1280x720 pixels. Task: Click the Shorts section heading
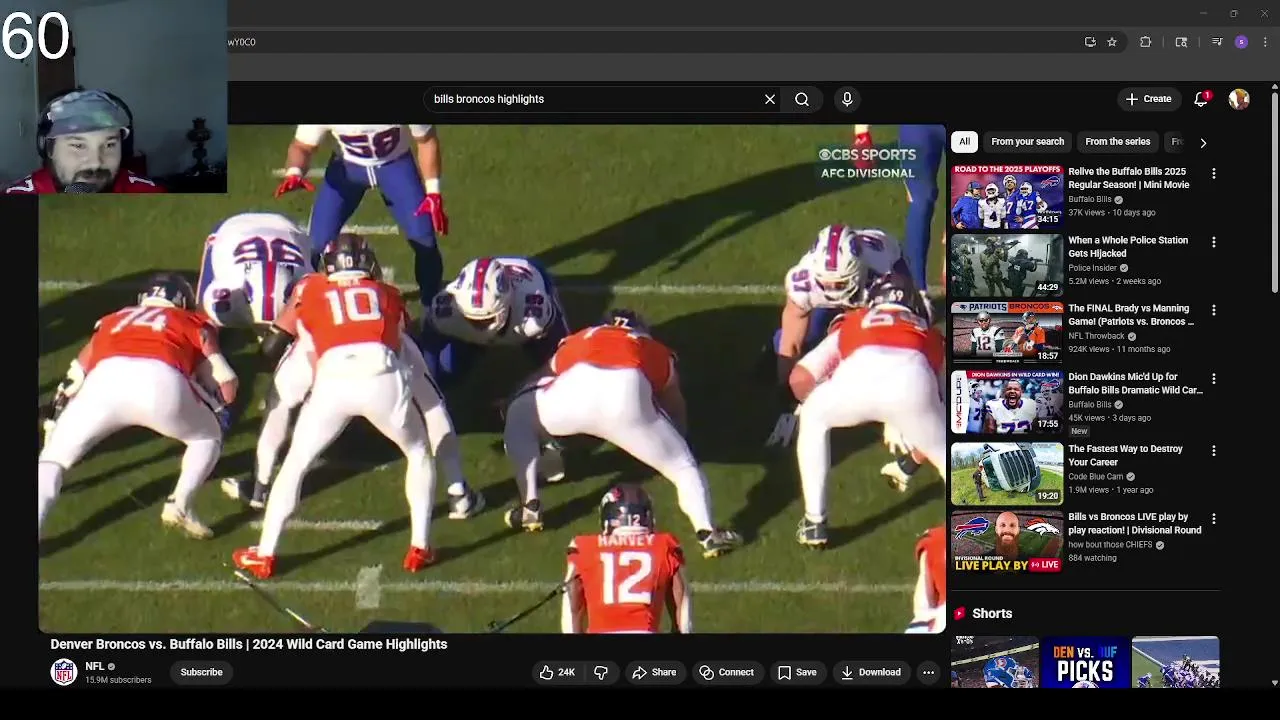pyautogui.click(x=992, y=613)
